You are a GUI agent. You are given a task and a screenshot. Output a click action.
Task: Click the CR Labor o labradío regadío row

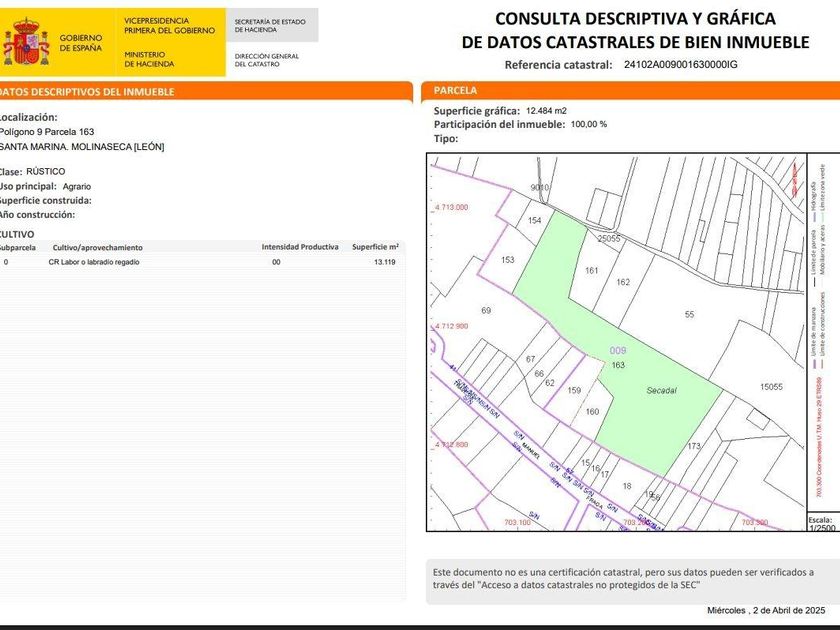(x=94, y=262)
